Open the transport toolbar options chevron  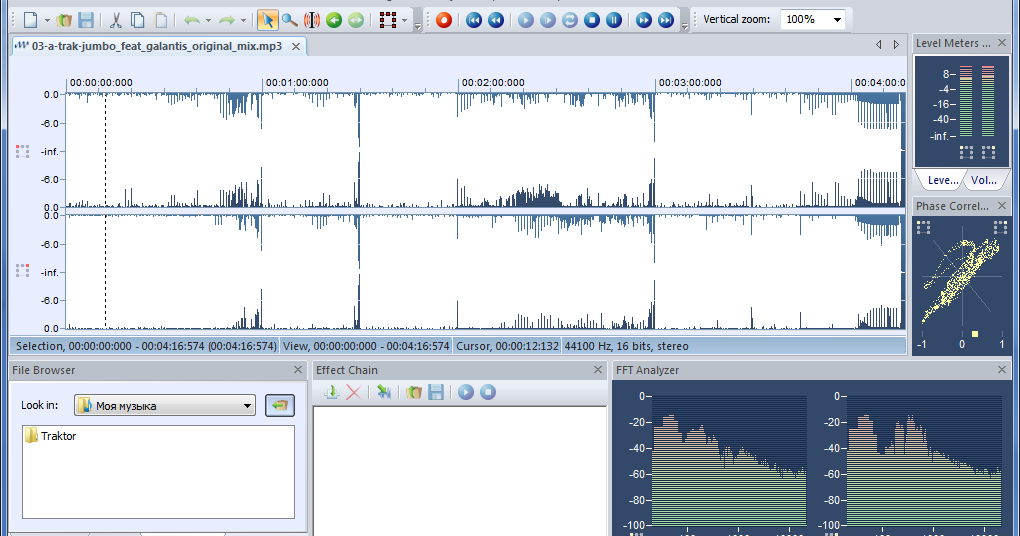[x=685, y=27]
